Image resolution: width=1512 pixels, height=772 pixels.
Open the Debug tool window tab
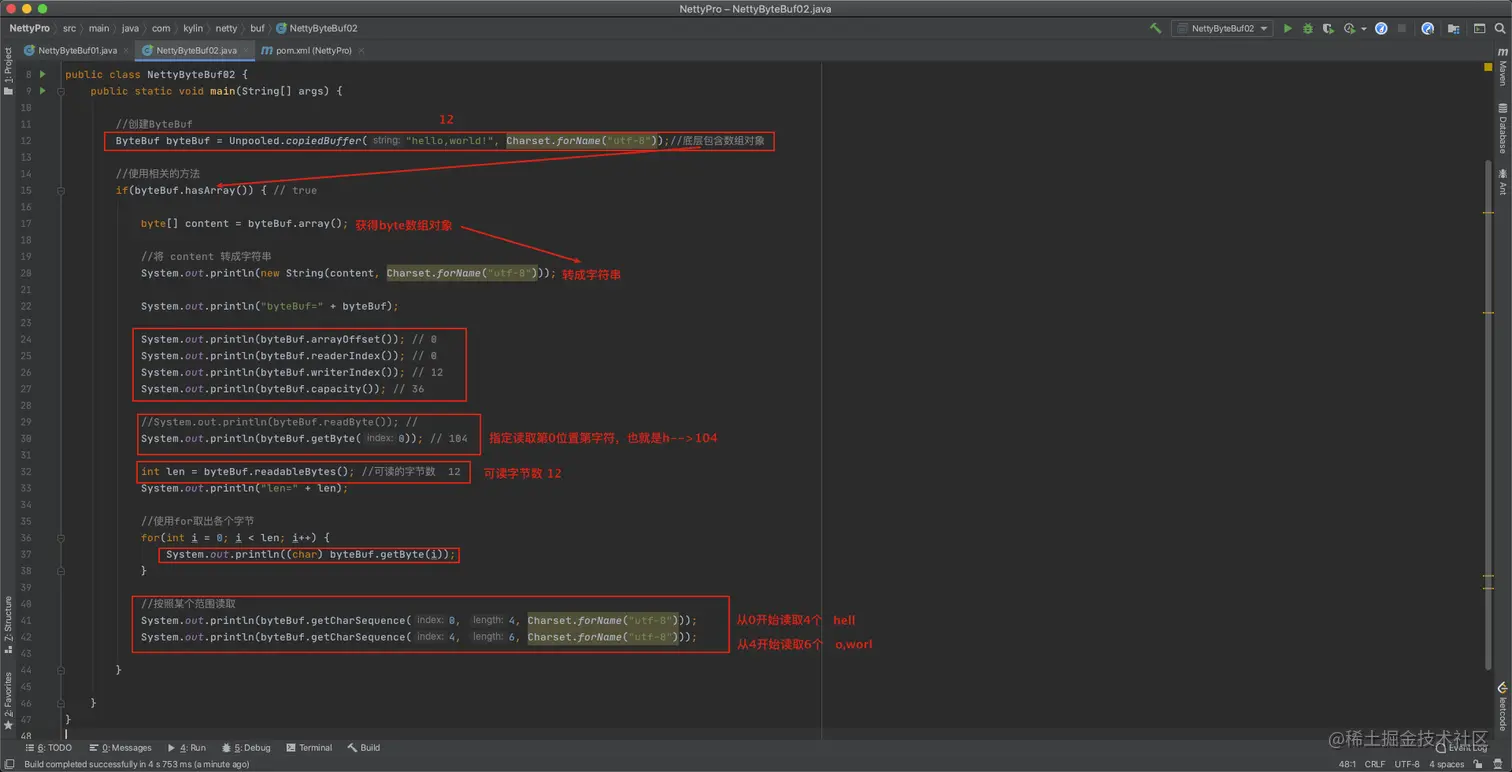pyautogui.click(x=246, y=748)
